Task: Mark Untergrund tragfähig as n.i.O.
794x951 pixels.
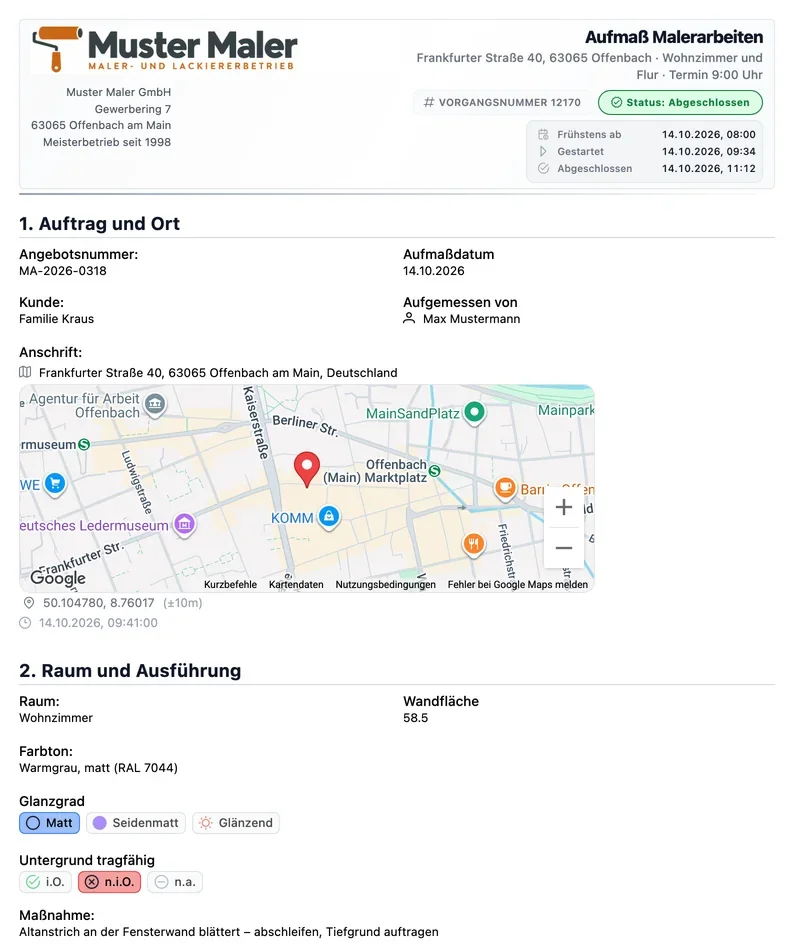Action: [x=109, y=882]
